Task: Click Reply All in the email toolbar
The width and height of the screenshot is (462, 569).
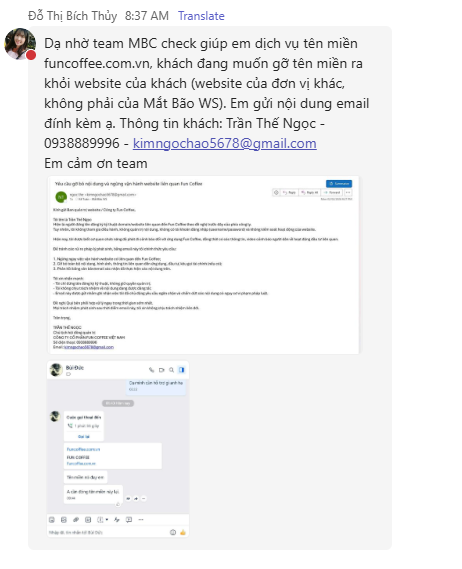Action: coord(310,193)
